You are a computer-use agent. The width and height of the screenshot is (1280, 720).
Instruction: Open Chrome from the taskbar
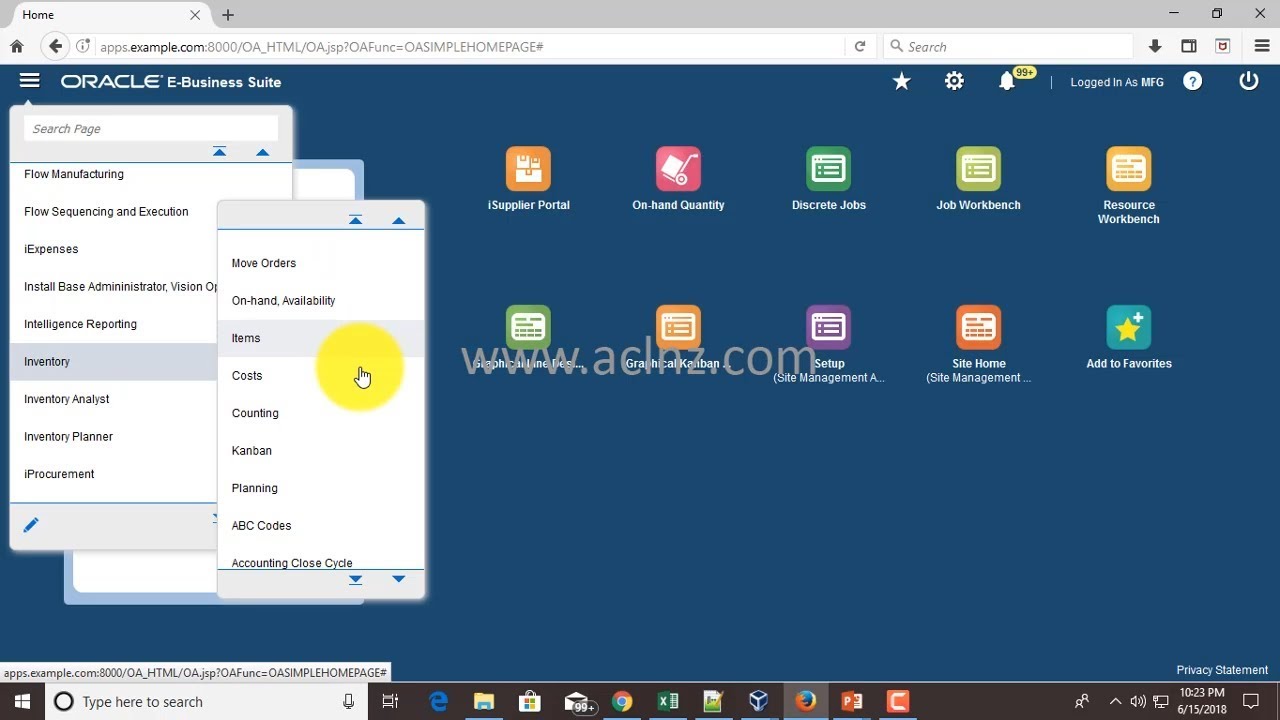coord(622,701)
